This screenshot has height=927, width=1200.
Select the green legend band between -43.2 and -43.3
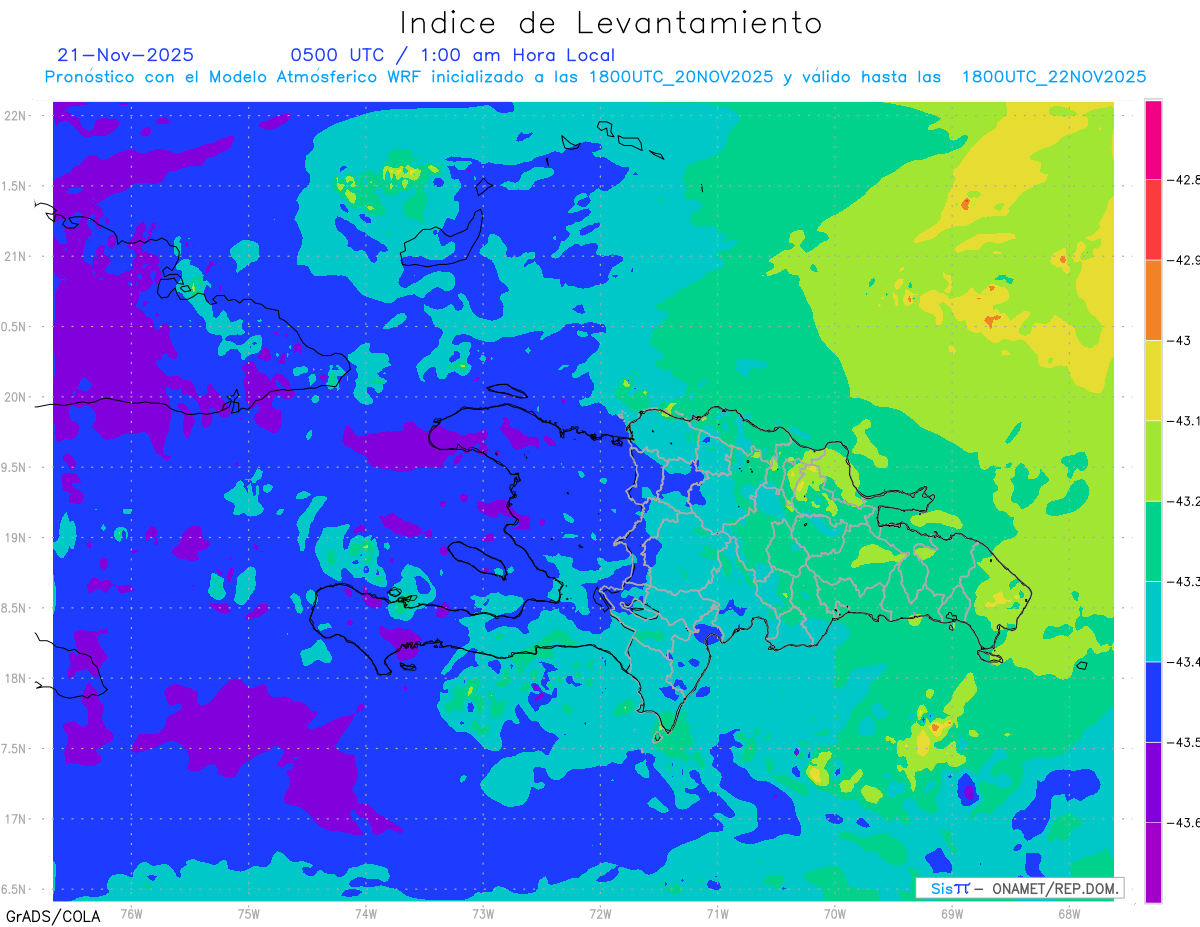click(x=1153, y=541)
